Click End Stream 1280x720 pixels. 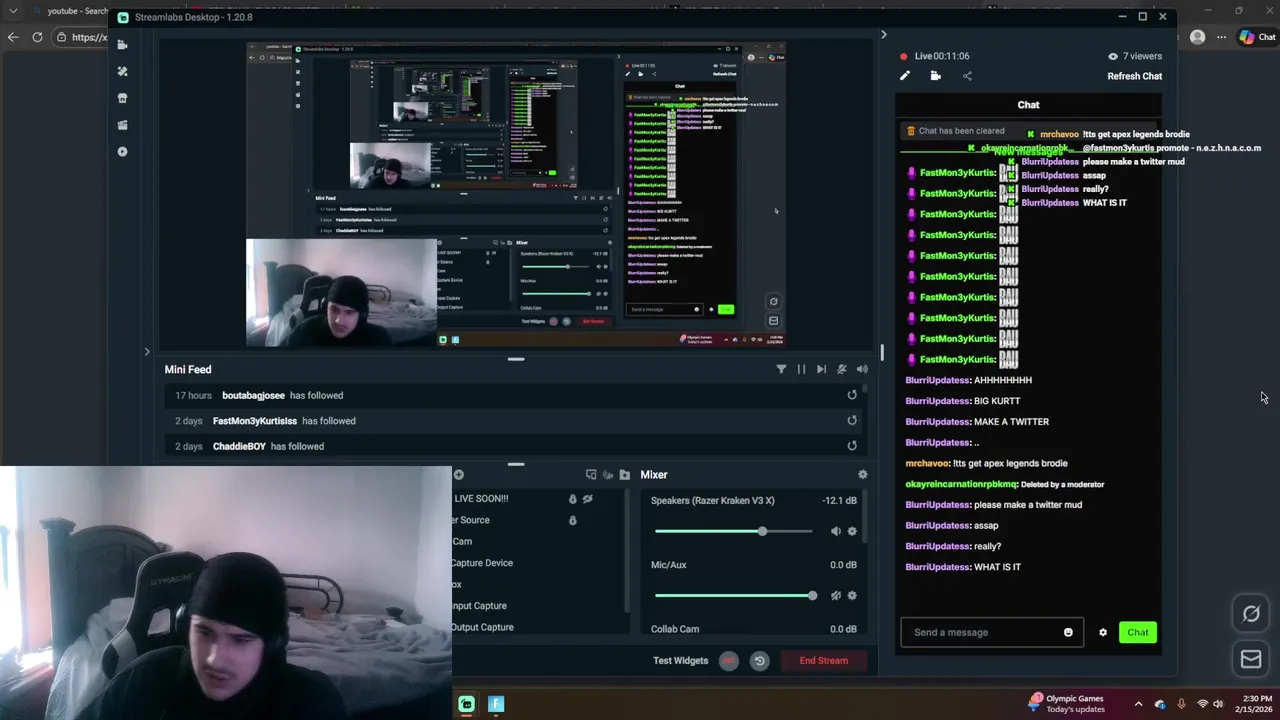[x=823, y=661]
